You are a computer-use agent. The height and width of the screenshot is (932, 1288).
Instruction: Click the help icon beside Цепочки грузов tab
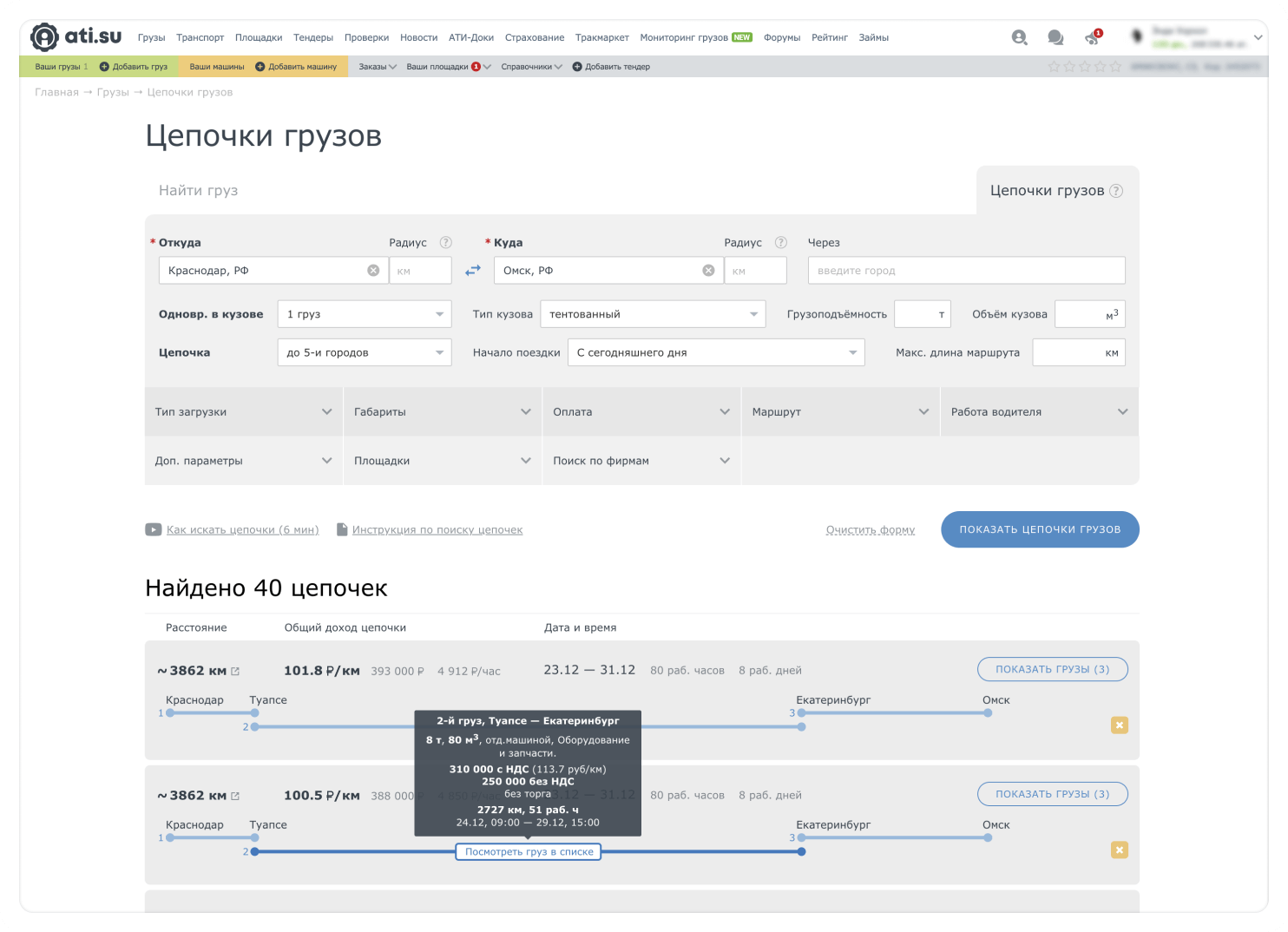1116,191
